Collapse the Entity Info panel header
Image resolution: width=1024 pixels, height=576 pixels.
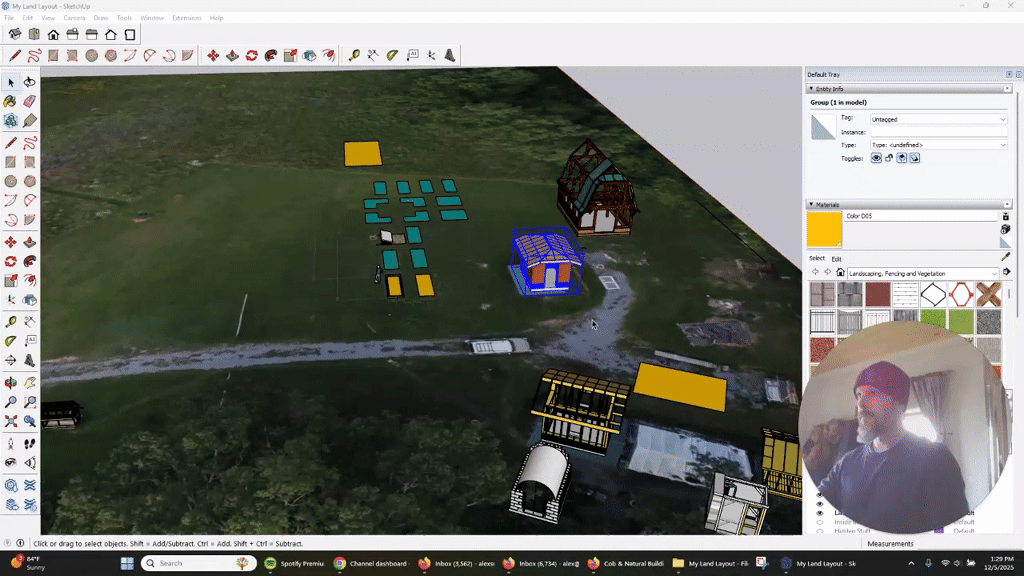813,89
